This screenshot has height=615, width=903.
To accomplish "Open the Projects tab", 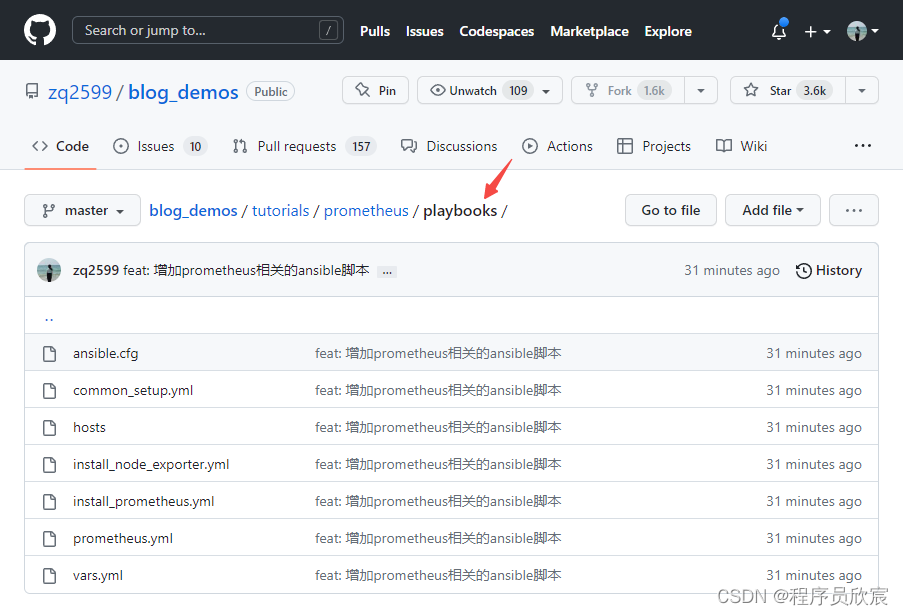I will [654, 146].
